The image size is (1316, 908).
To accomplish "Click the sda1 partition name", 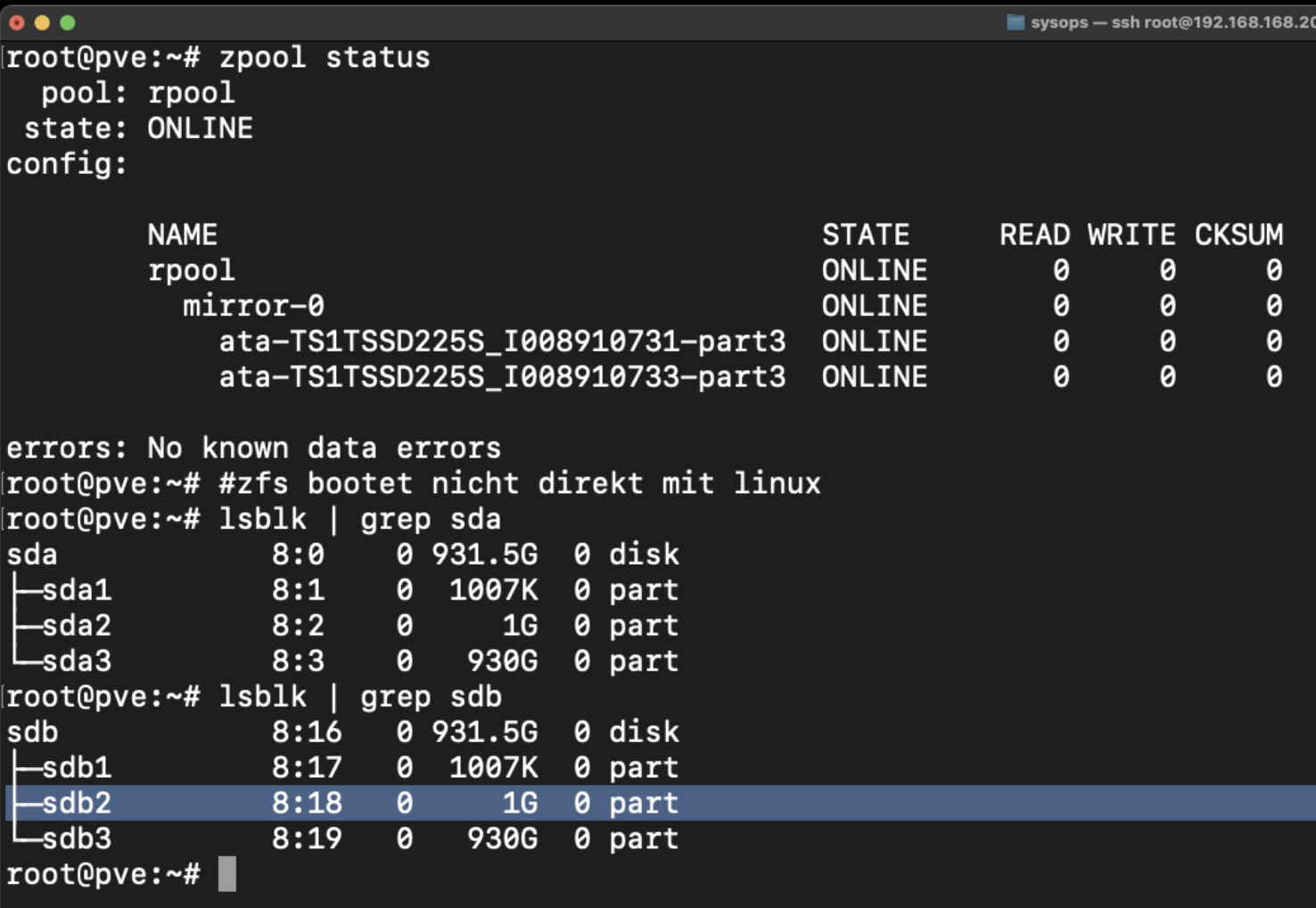I will (x=77, y=590).
